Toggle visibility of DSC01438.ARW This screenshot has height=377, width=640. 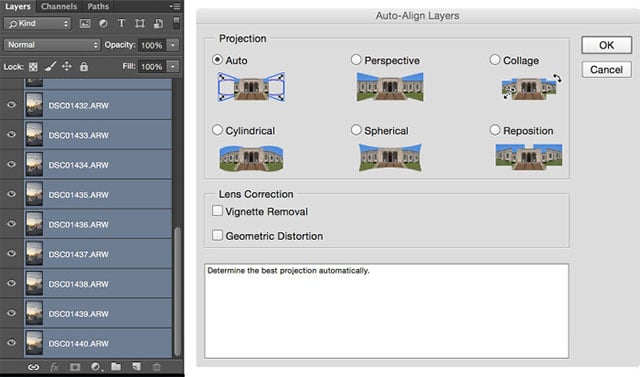click(x=11, y=284)
